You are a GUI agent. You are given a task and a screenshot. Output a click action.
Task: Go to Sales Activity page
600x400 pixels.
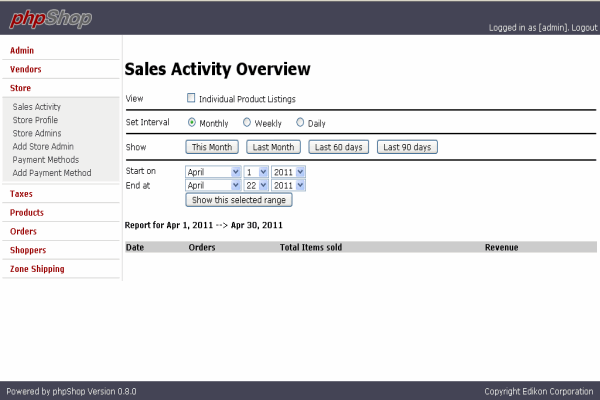[37, 107]
